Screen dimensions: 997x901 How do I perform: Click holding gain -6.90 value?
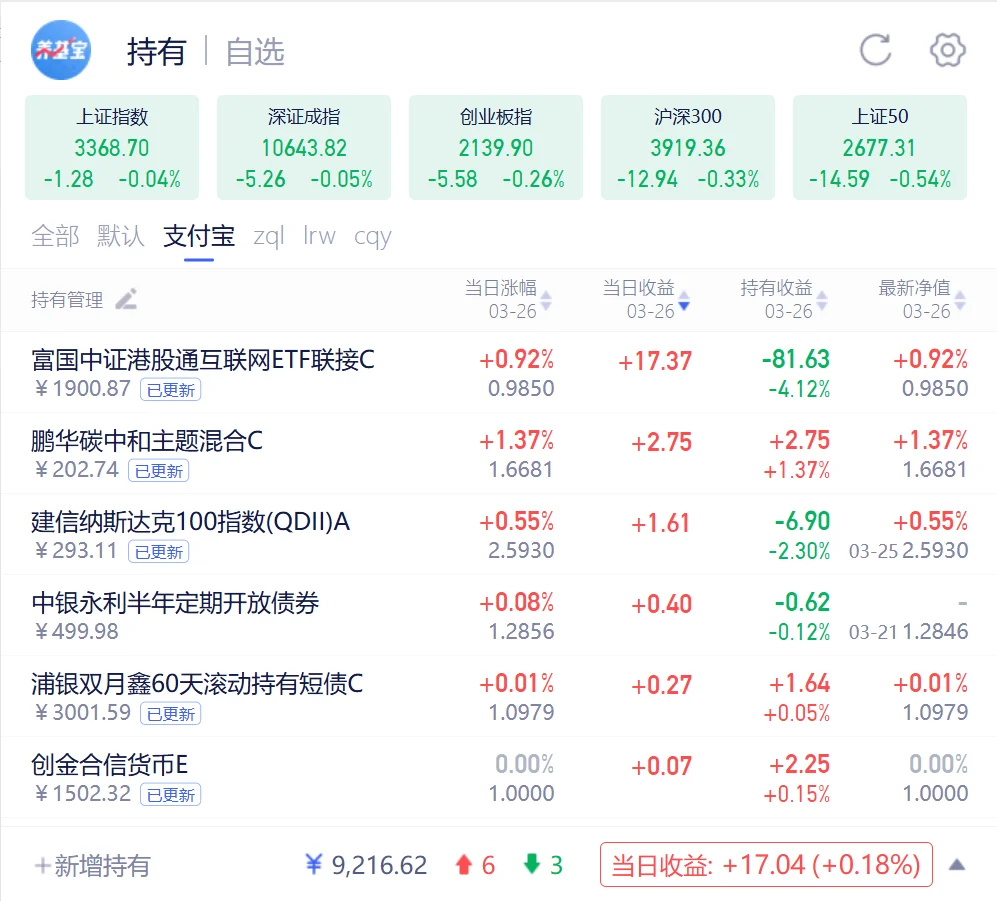pyautogui.click(x=802, y=521)
